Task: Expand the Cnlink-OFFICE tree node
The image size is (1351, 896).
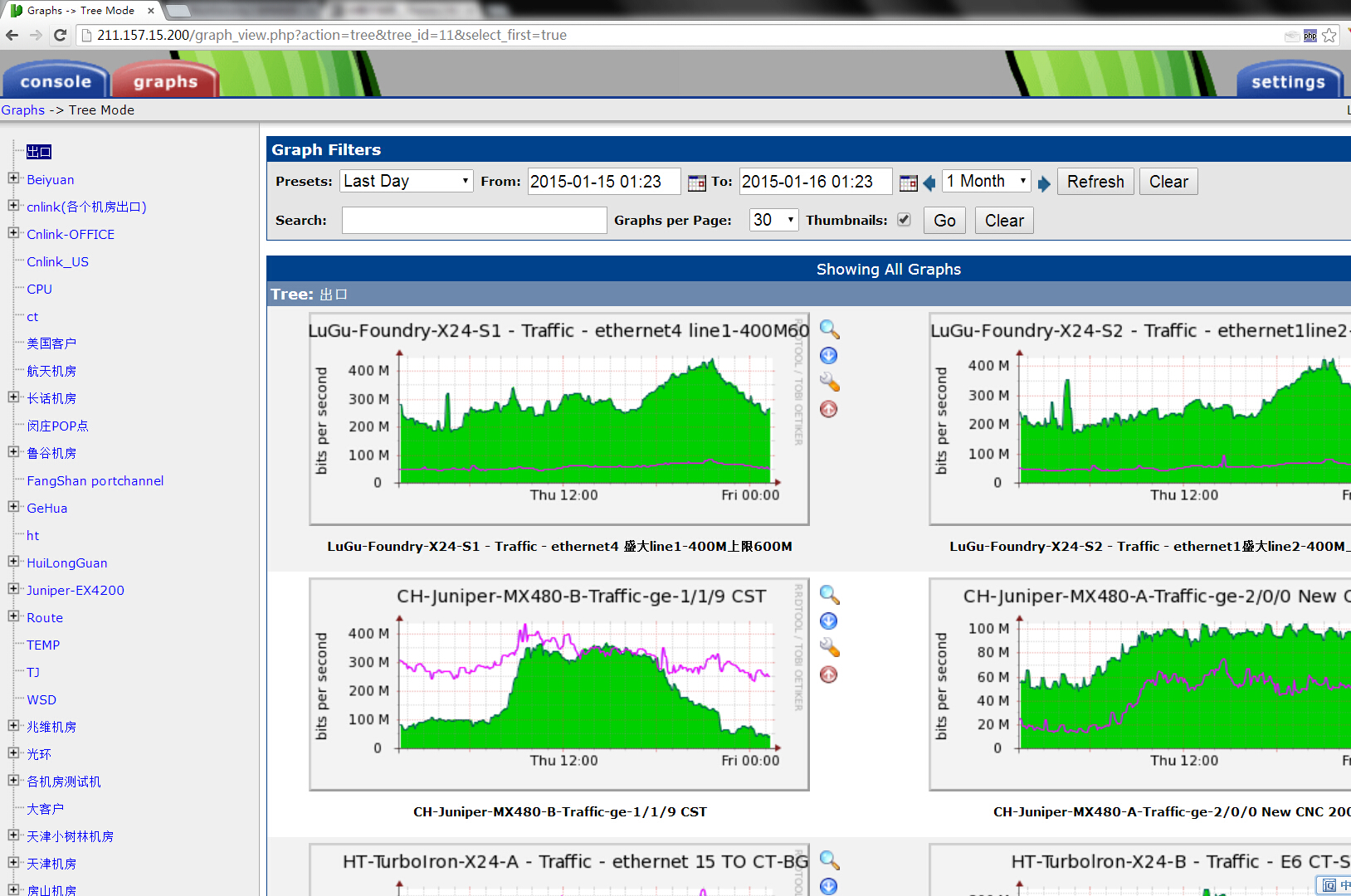Action: 13,233
